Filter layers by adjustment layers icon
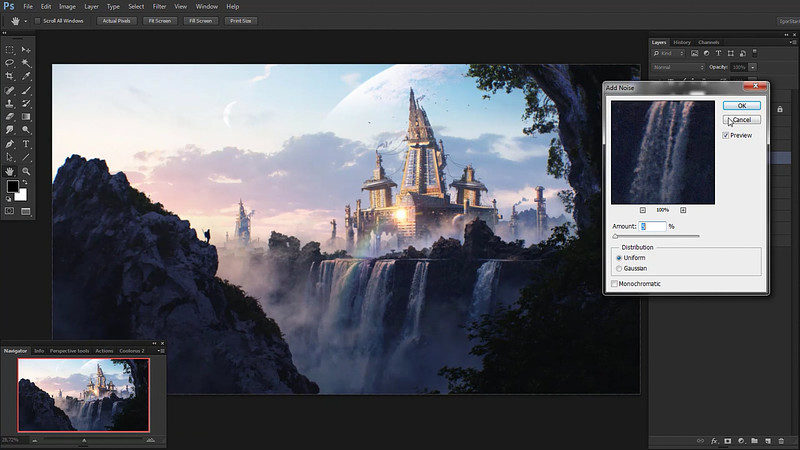The image size is (800, 450). click(x=706, y=53)
